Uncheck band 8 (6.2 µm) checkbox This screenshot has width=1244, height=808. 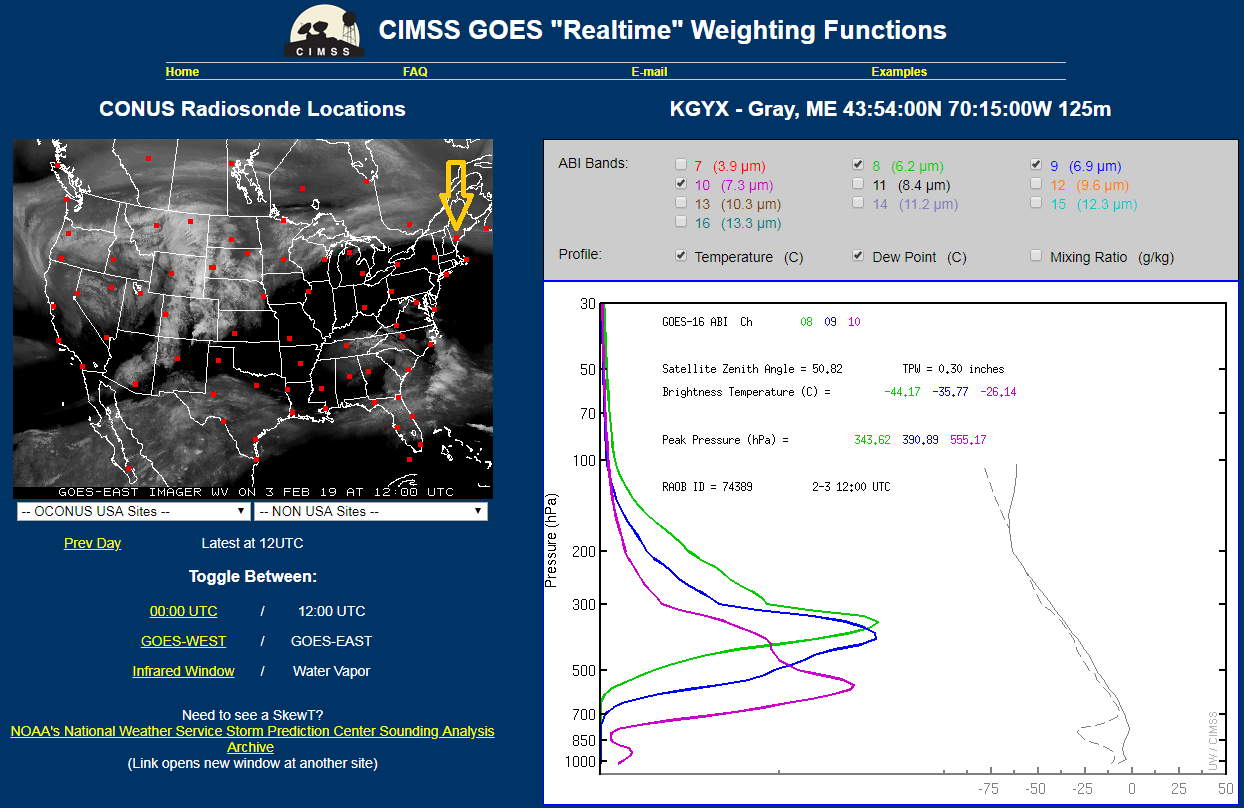pyautogui.click(x=858, y=165)
